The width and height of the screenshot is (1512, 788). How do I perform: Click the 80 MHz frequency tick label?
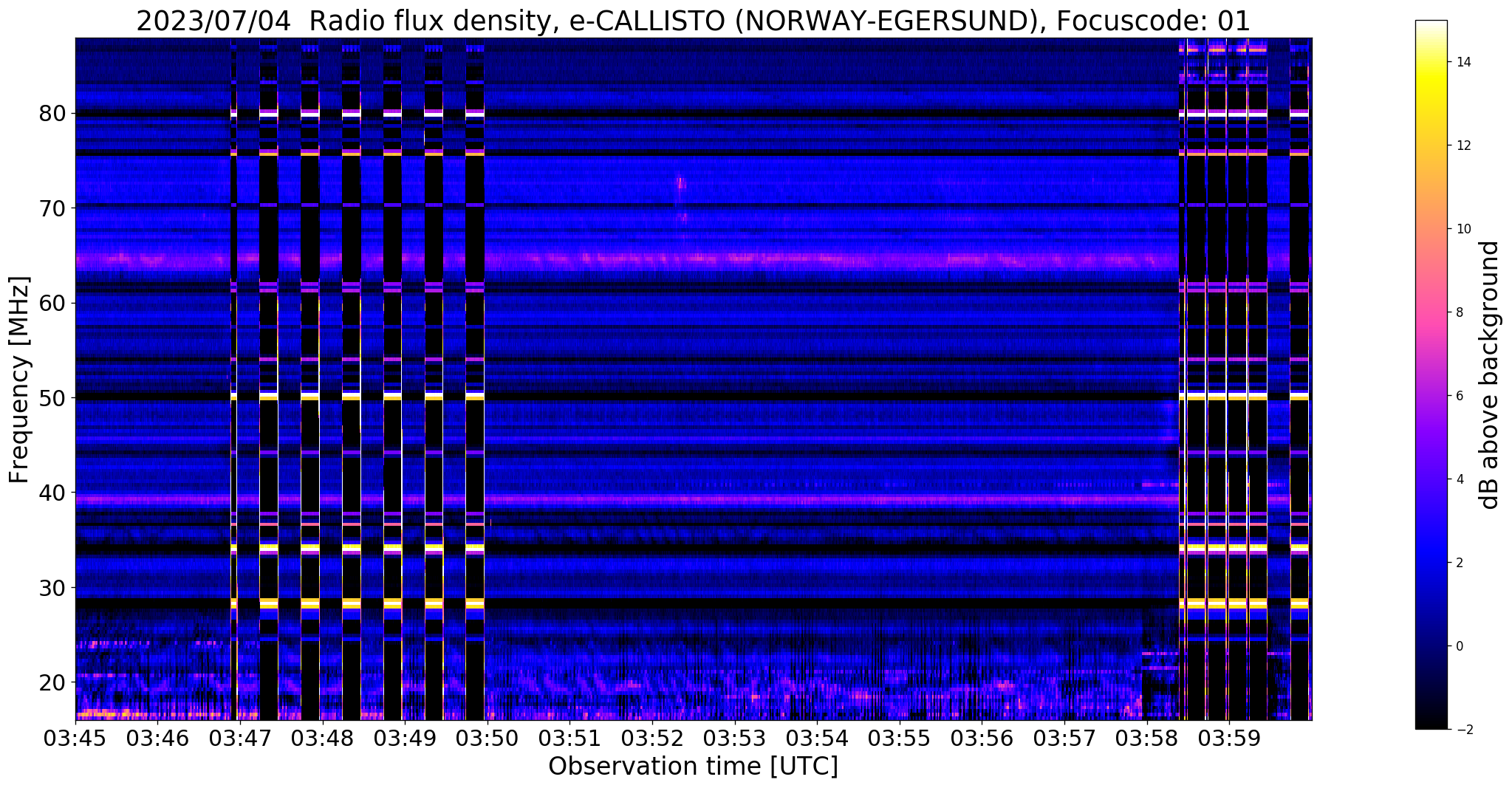53,114
